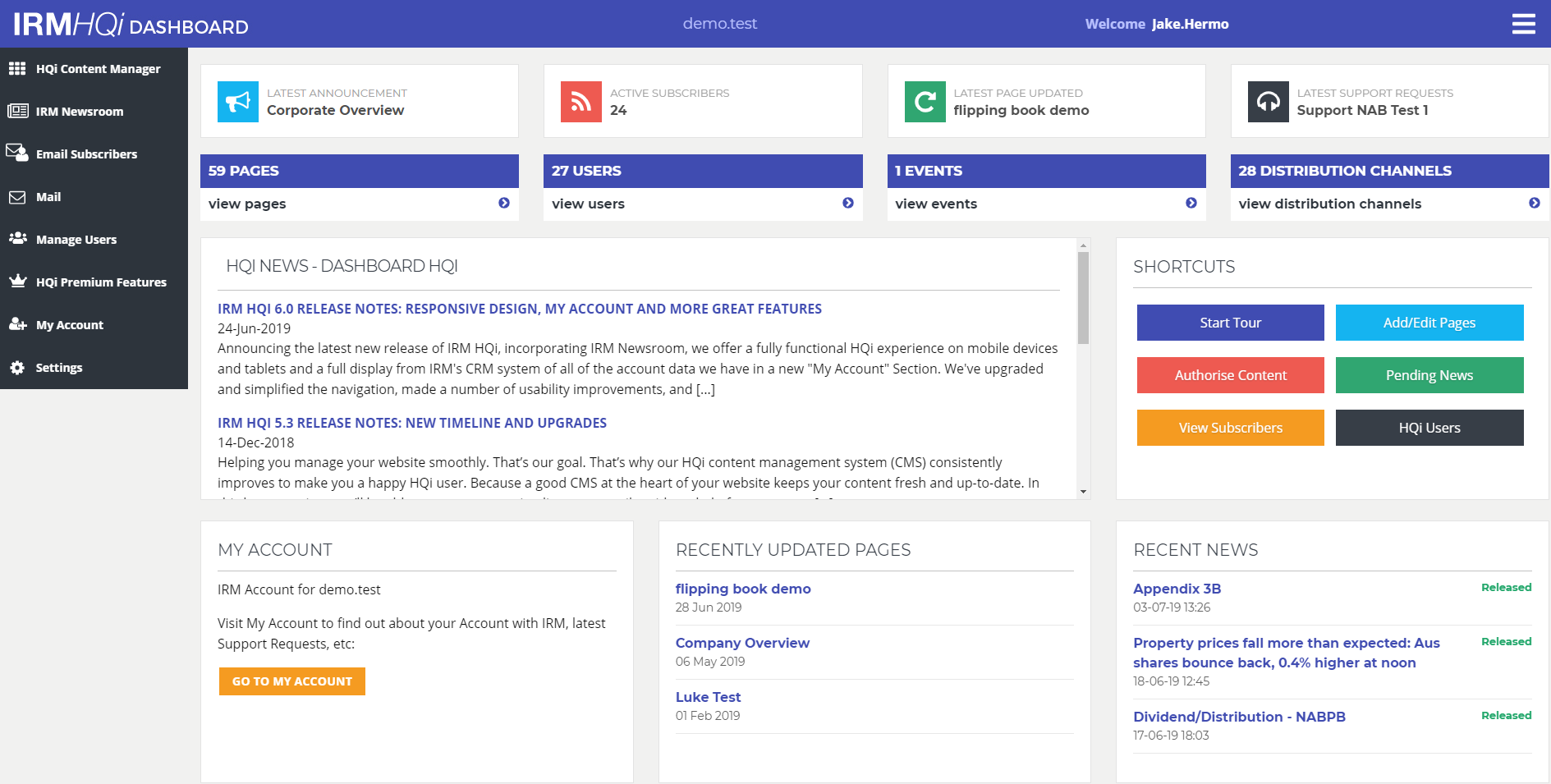Open the hamburger menu icon
This screenshot has width=1551, height=784.
click(x=1523, y=24)
